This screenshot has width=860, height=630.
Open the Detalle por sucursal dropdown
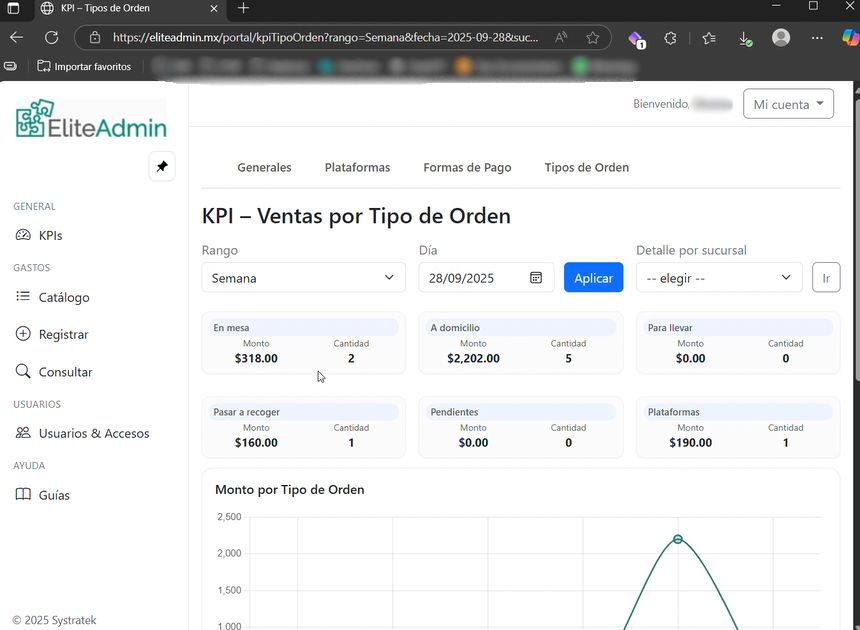[x=719, y=278]
